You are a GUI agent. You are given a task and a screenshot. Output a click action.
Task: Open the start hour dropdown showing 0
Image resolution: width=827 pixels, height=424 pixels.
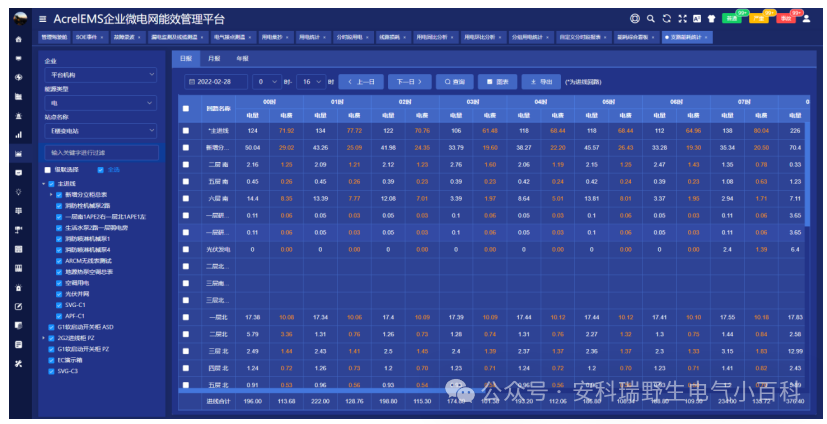point(266,82)
